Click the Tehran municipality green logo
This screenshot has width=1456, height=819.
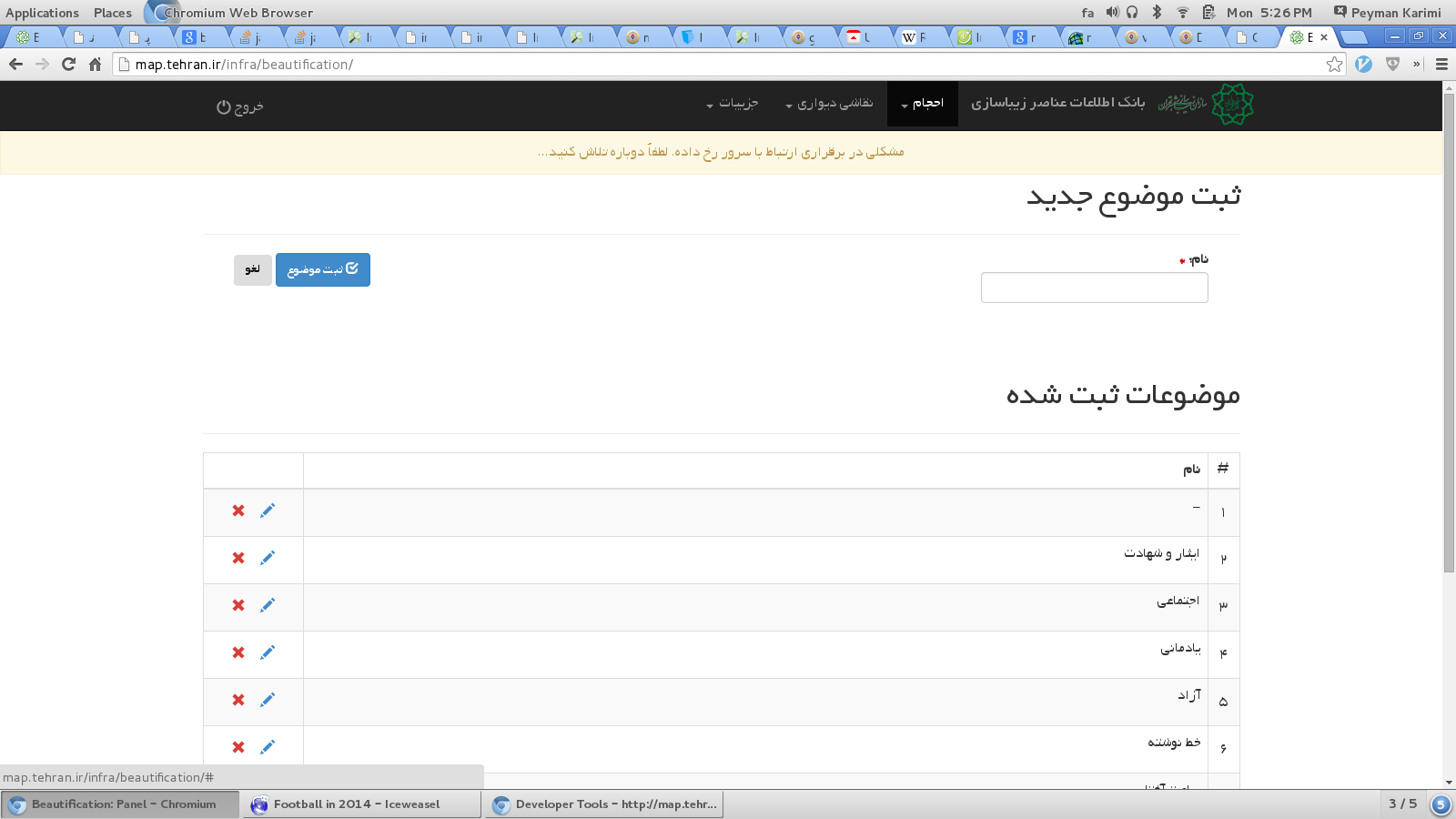(x=1232, y=104)
